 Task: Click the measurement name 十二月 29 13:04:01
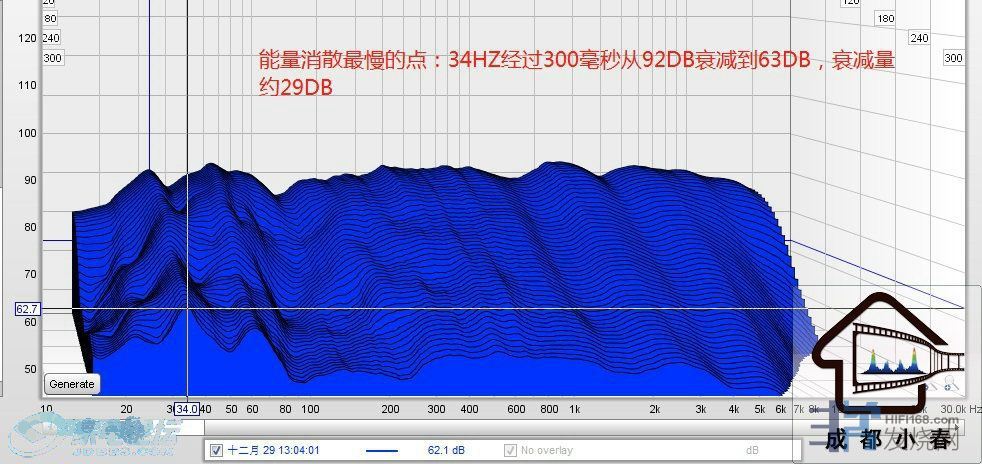(x=273, y=451)
